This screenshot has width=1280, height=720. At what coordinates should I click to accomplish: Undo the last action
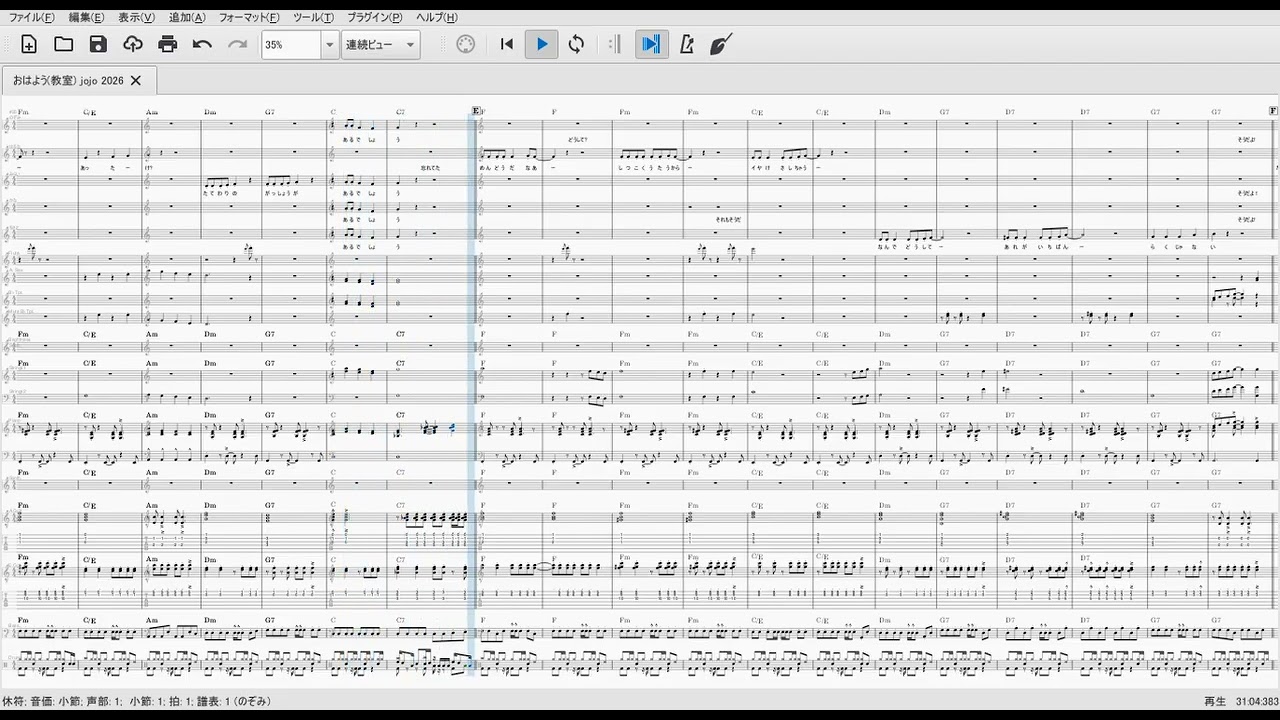202,44
